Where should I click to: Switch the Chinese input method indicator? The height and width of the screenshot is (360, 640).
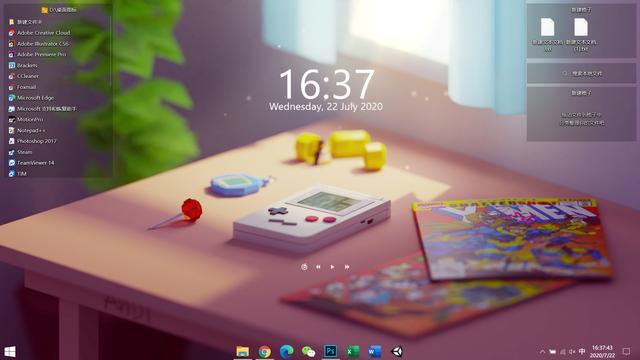582,352
